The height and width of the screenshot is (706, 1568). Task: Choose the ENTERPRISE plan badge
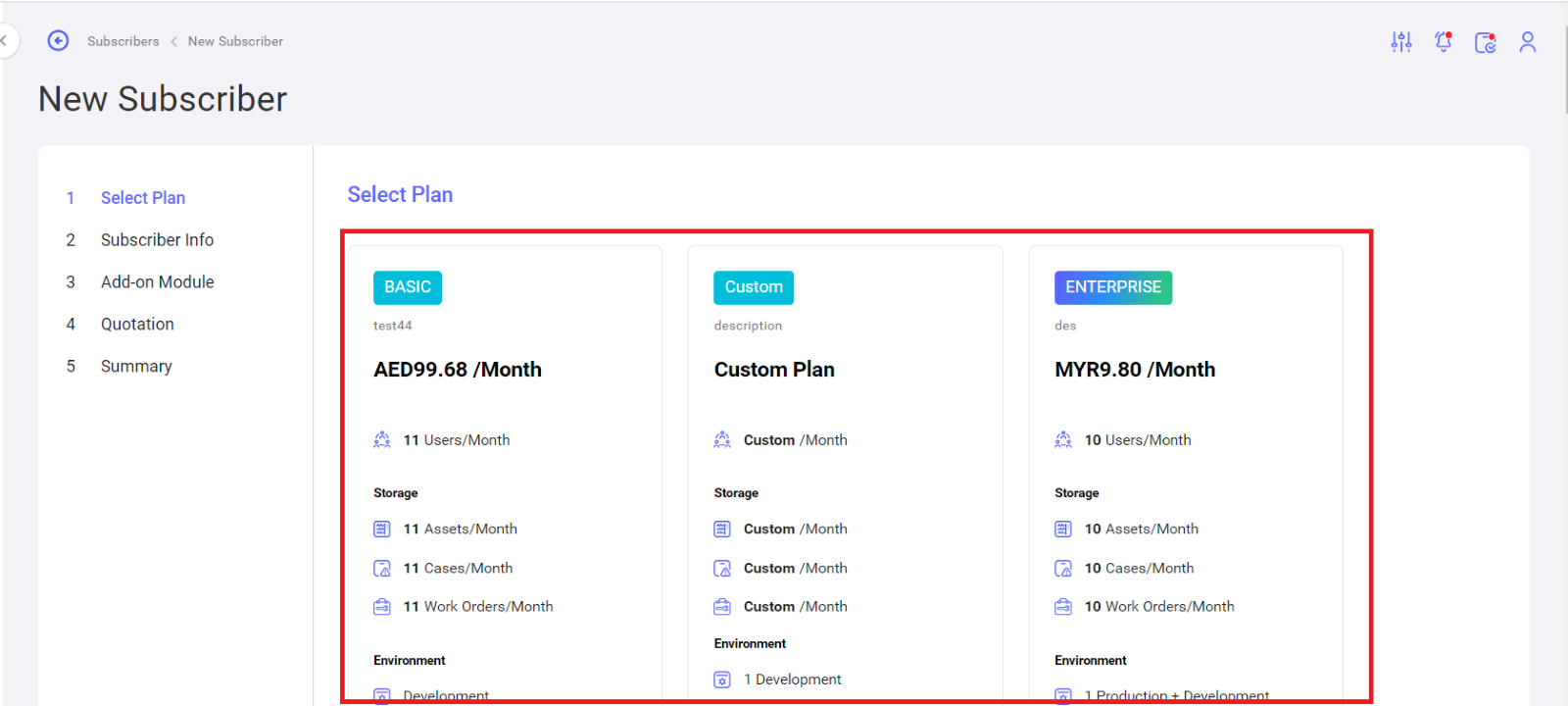point(1113,287)
